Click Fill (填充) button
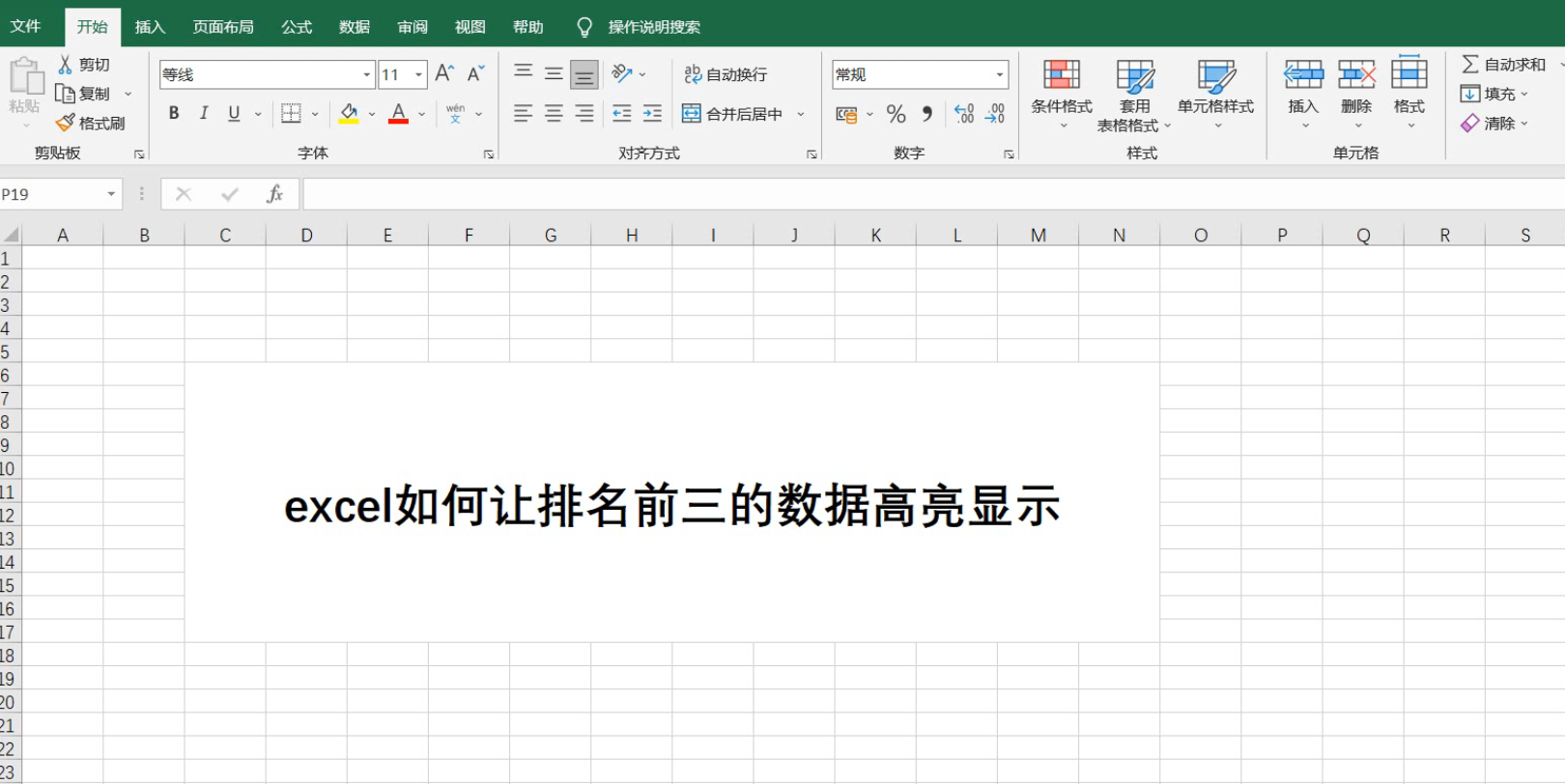The image size is (1565, 784). click(x=1489, y=94)
